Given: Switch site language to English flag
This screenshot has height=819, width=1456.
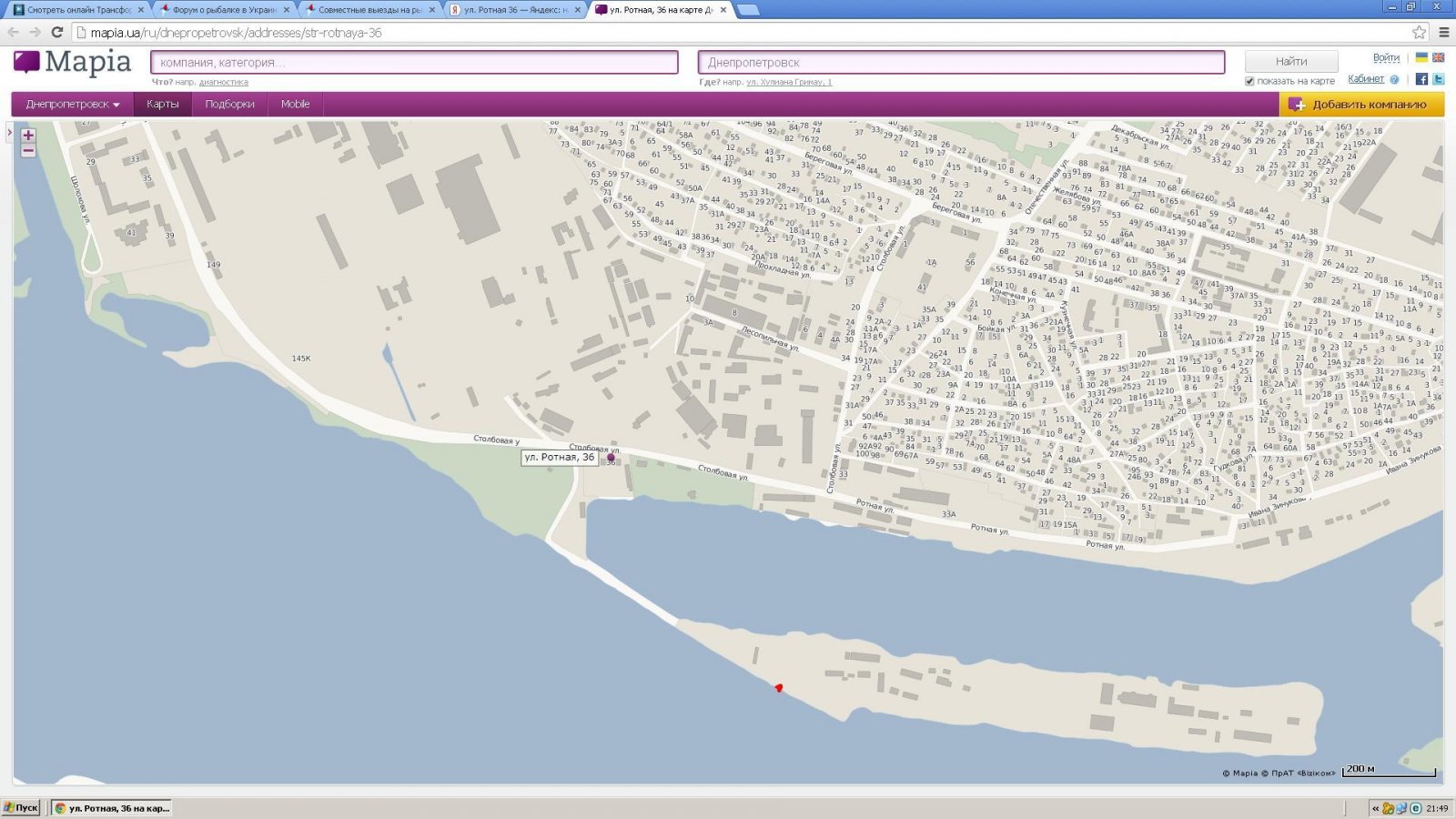Looking at the screenshot, I should (1438, 57).
